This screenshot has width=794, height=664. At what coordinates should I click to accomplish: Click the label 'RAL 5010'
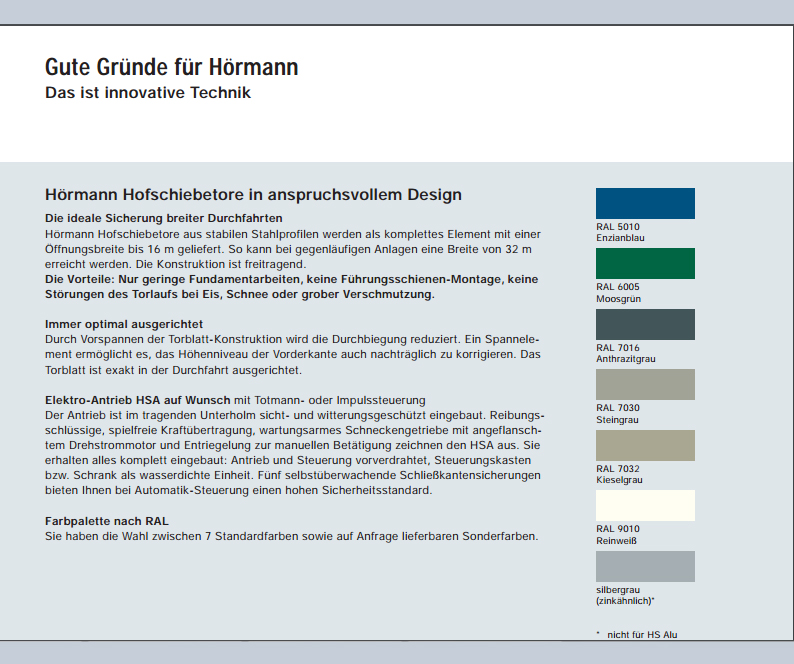pos(618,227)
